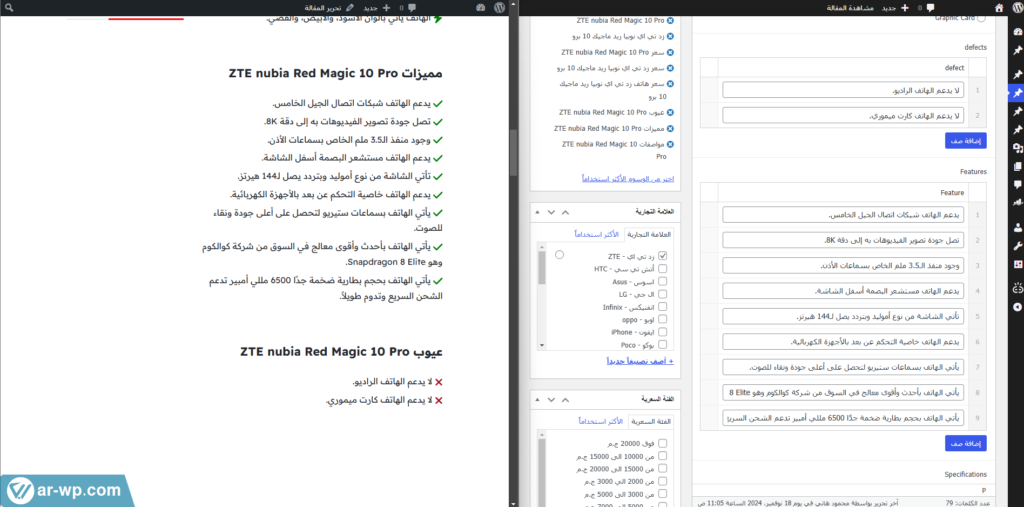The image size is (1024, 507).
Task: Move the الفئة السعرية panel down with the chevron
Action: click(x=551, y=398)
